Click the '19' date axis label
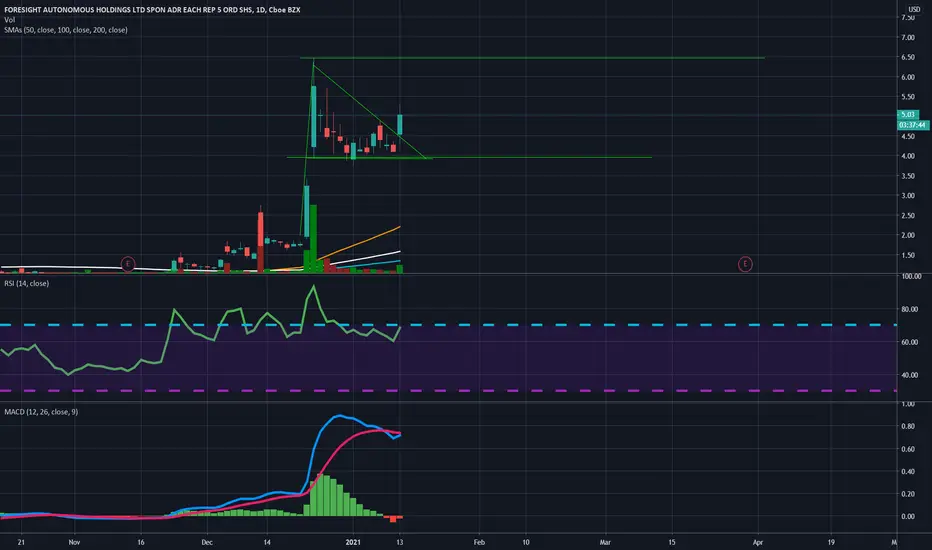Image resolution: width=932 pixels, height=550 pixels. point(831,542)
